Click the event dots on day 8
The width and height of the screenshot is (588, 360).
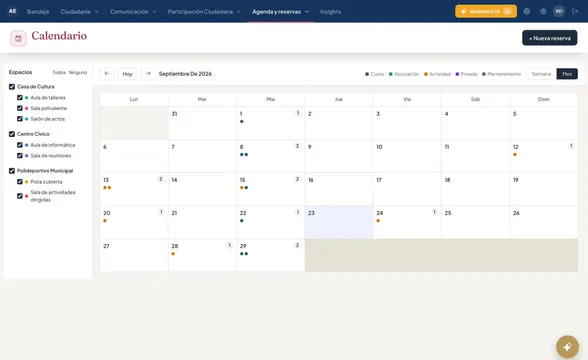(244, 154)
